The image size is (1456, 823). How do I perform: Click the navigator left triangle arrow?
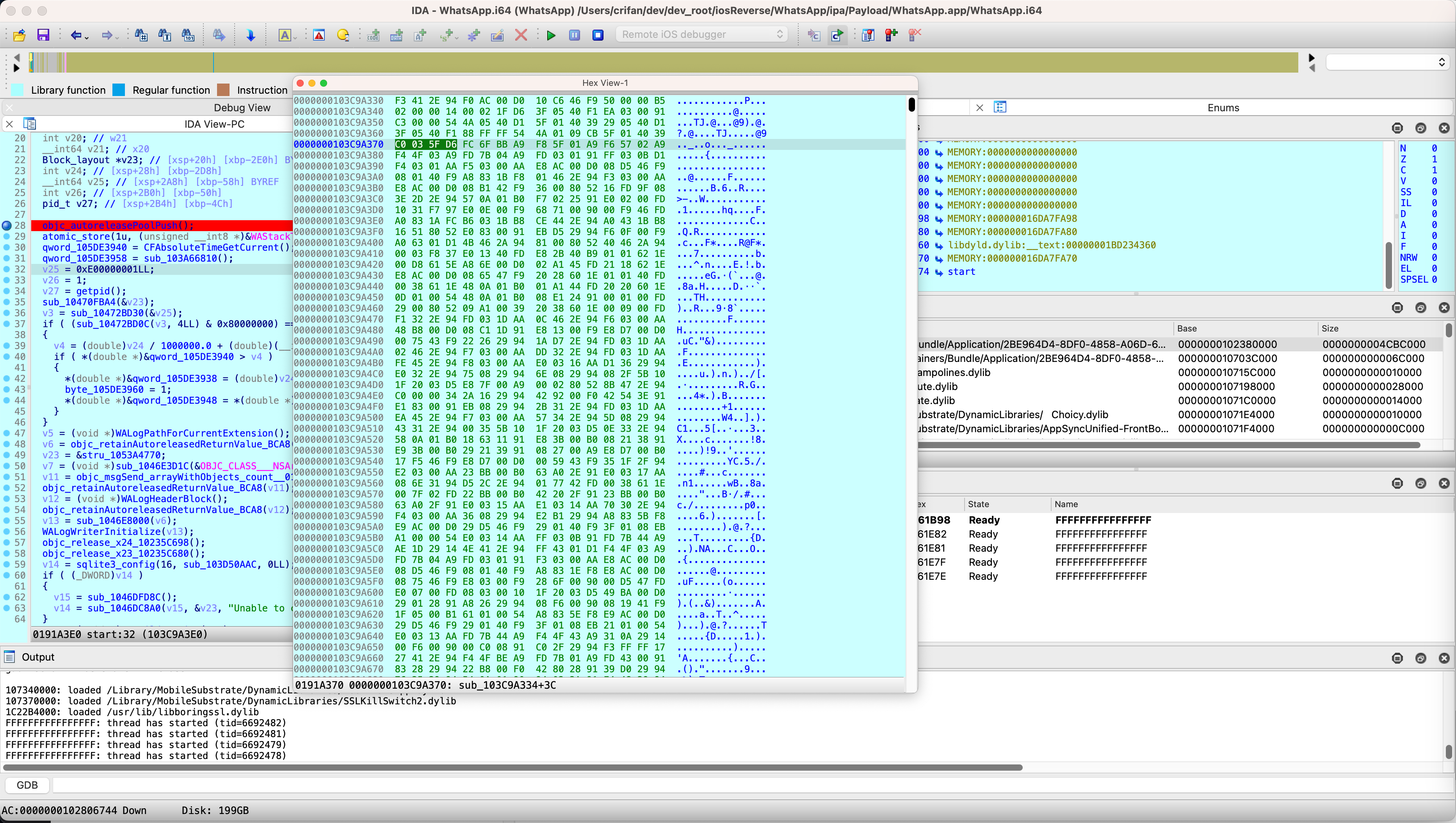tap(16, 57)
